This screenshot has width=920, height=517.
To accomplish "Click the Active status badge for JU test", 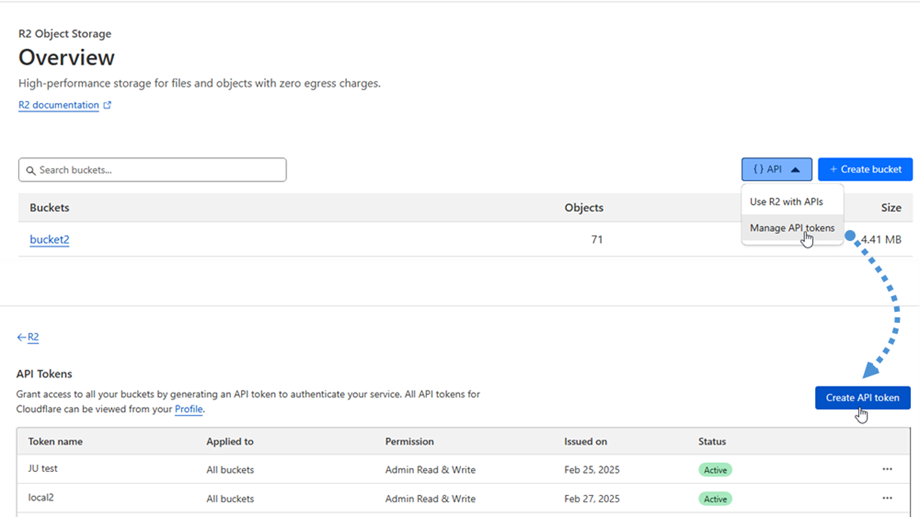I will click(x=715, y=470).
